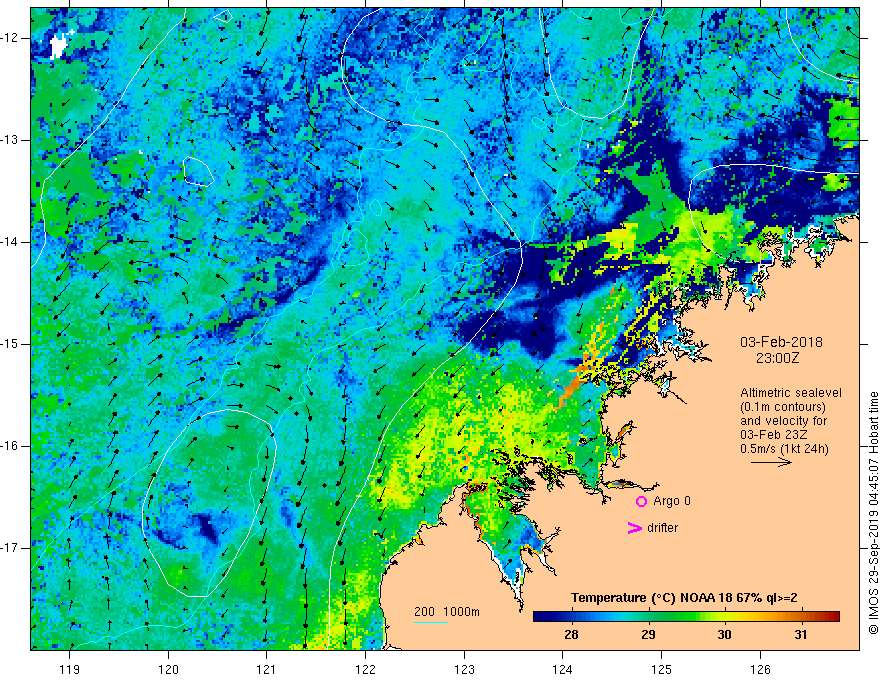Viewport: 880px width, 680px height.
Task: Click the 29 value on temperature scale
Action: [x=648, y=635]
